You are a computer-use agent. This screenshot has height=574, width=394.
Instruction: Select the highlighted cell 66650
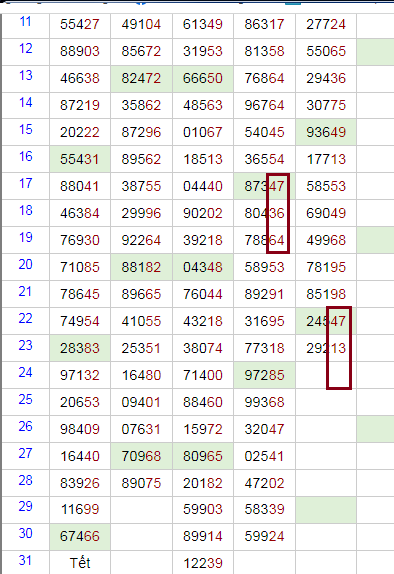pyautogui.click(x=203, y=79)
